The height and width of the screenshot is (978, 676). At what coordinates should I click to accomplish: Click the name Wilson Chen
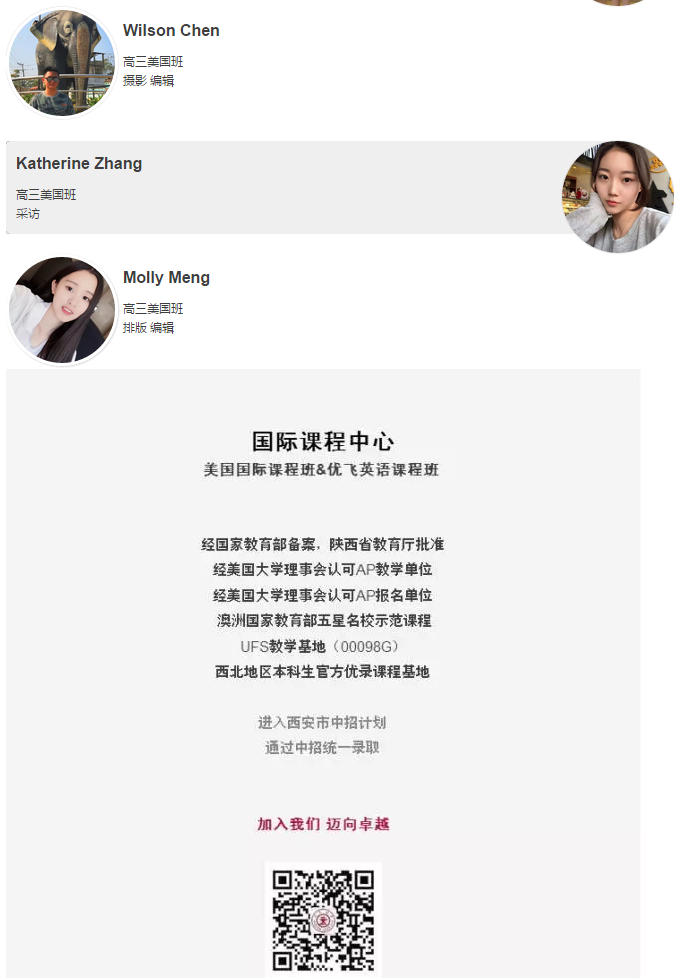pyautogui.click(x=171, y=31)
